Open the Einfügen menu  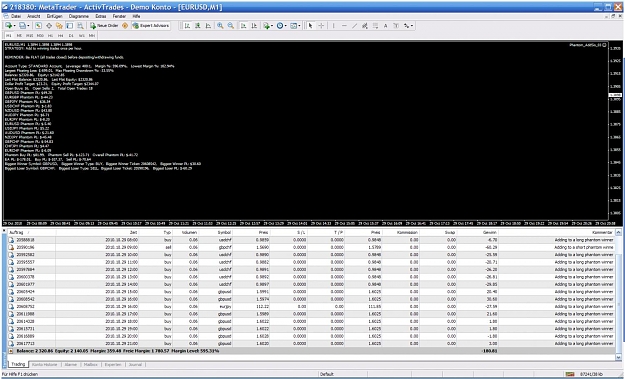click(x=54, y=16)
